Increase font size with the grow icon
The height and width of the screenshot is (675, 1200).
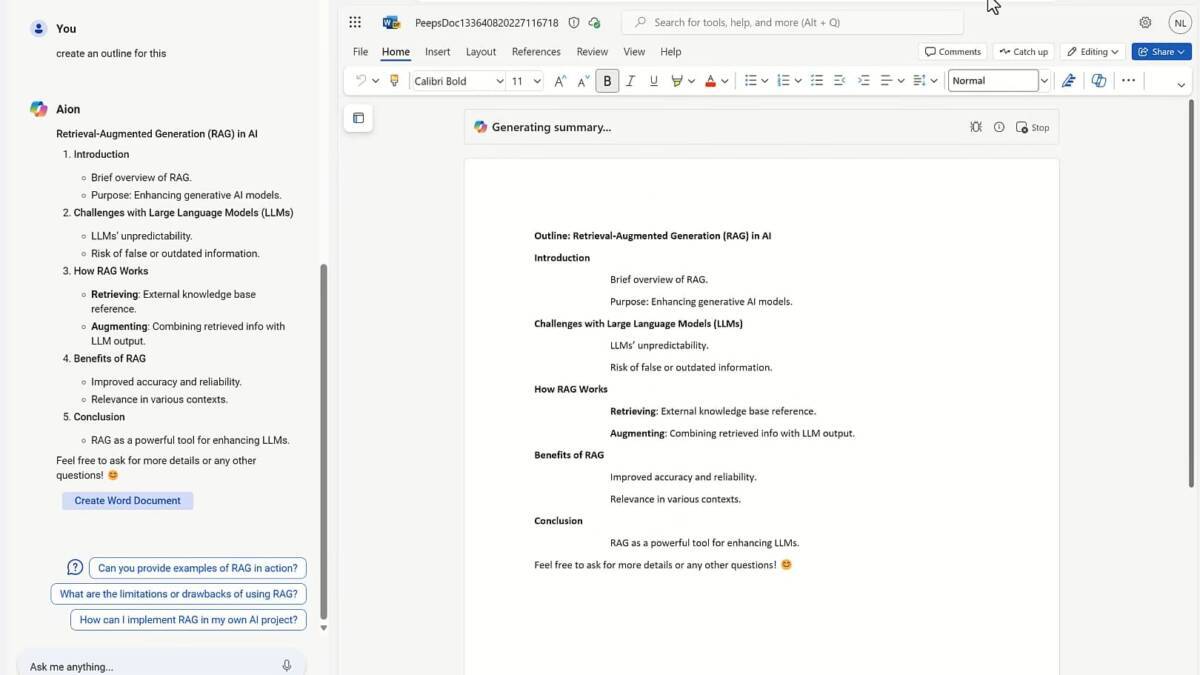tap(560, 81)
